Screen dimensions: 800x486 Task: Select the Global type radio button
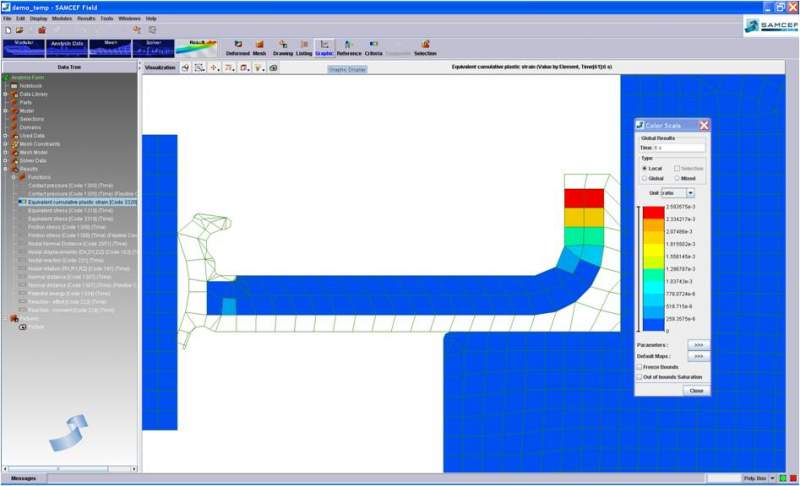click(644, 178)
